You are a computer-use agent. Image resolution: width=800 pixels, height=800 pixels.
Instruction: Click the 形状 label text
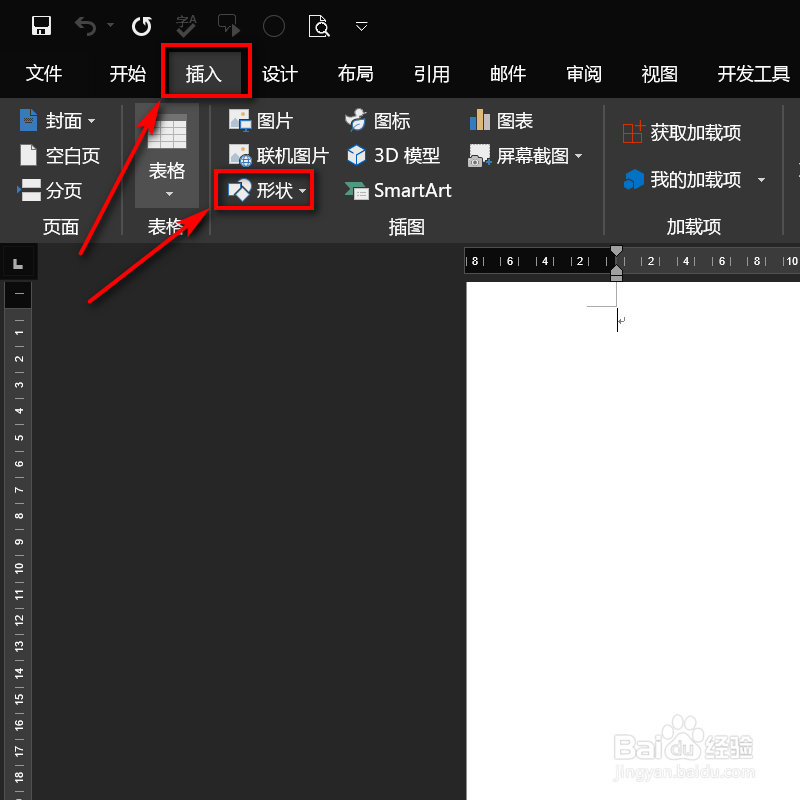pyautogui.click(x=274, y=190)
